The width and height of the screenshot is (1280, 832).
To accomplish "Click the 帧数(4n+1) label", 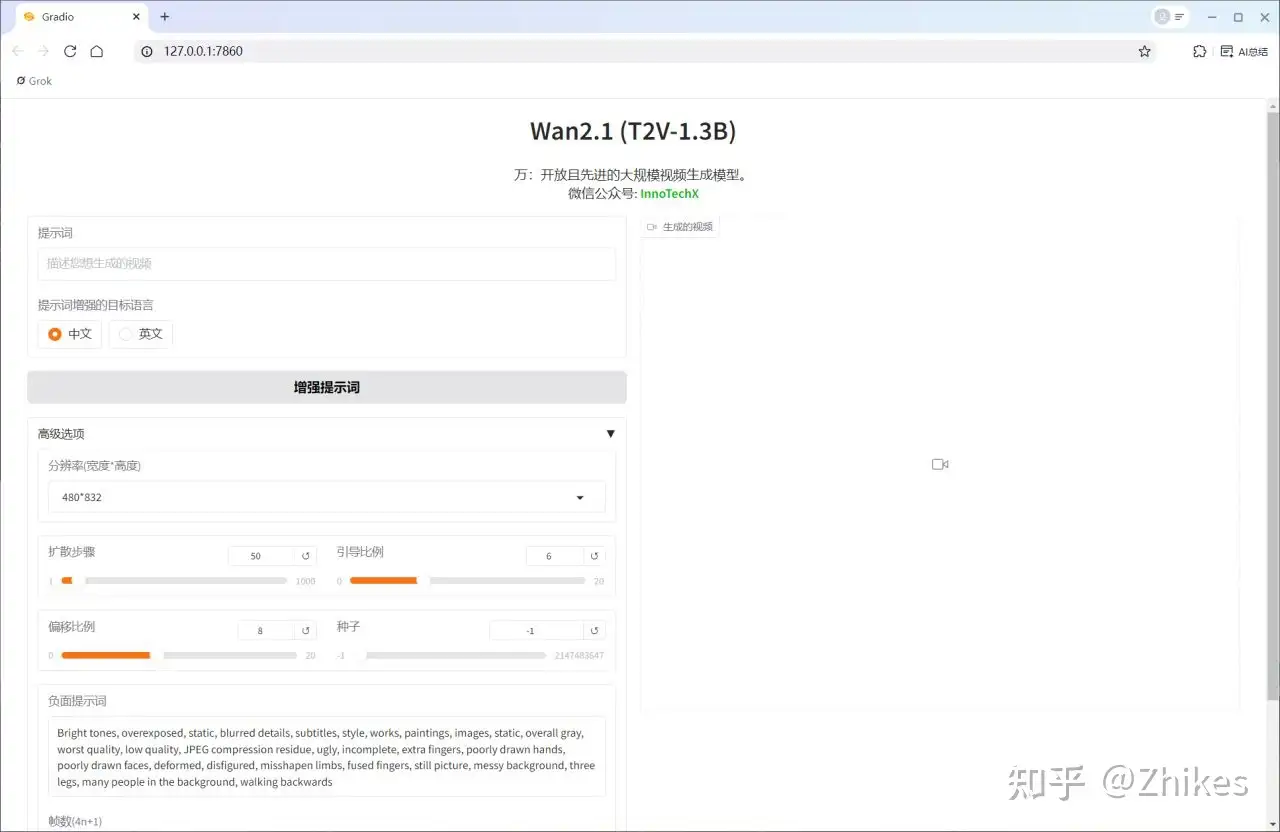I will coord(75,821).
